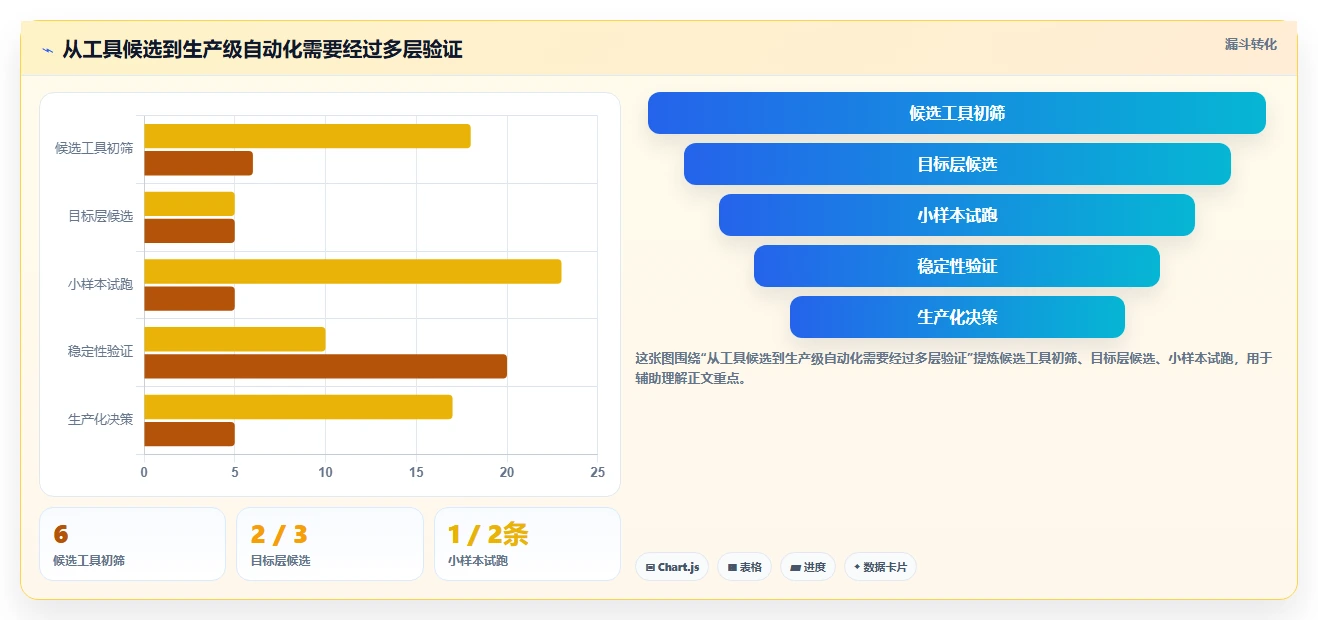This screenshot has width=1318, height=620.
Task: Click the brown bar for 小样本试跑
Action: (x=189, y=298)
